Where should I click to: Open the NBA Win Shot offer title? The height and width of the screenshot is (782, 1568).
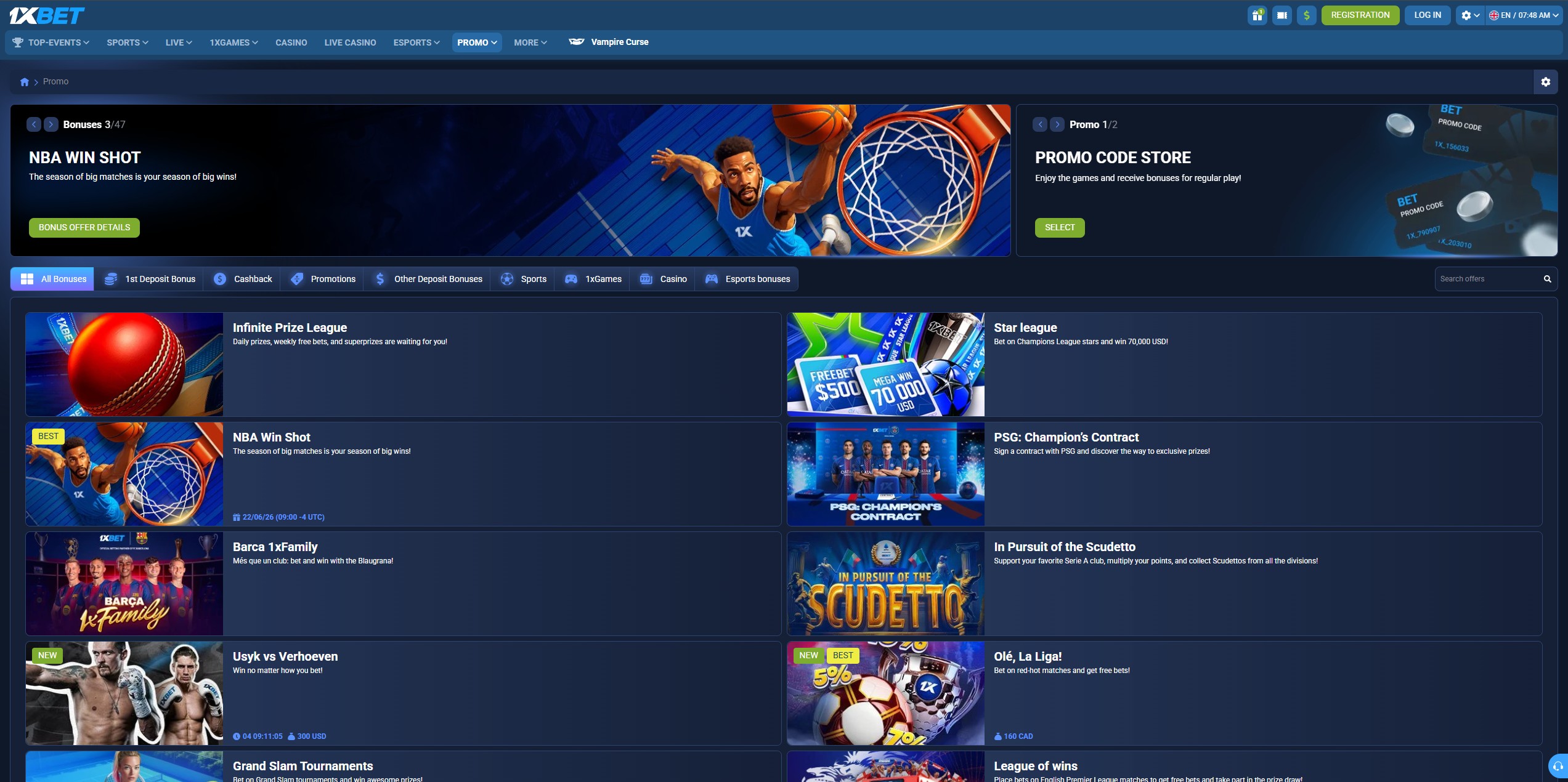coord(272,437)
